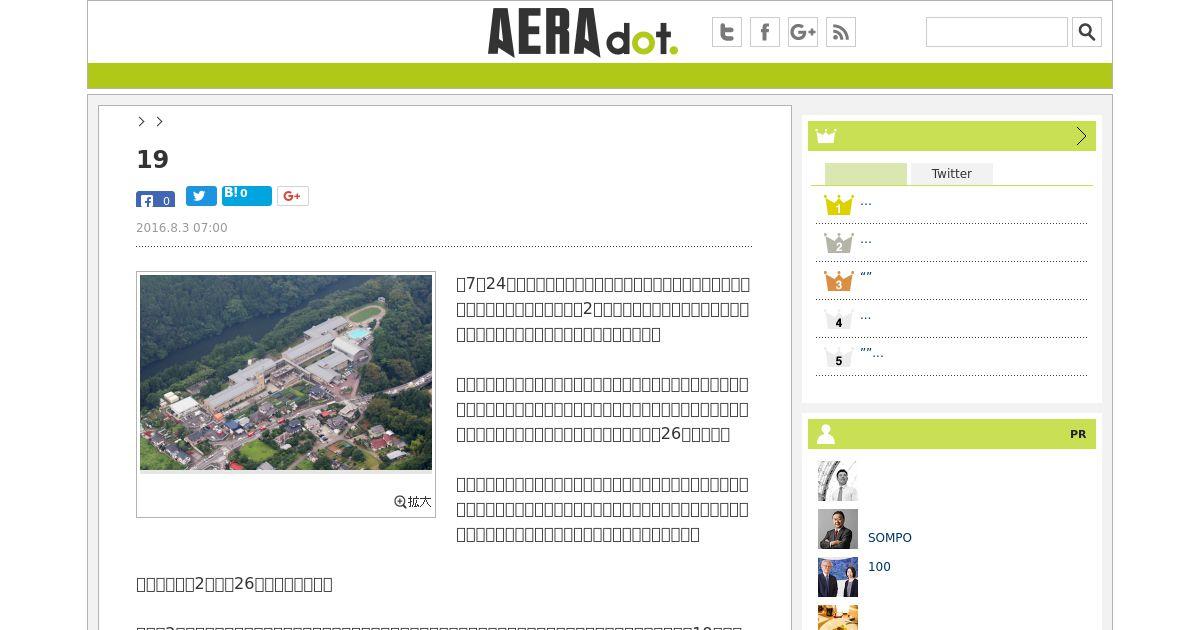The width and height of the screenshot is (1200, 630).
Task: Tweet article with blue Twitter button
Action: [201, 196]
